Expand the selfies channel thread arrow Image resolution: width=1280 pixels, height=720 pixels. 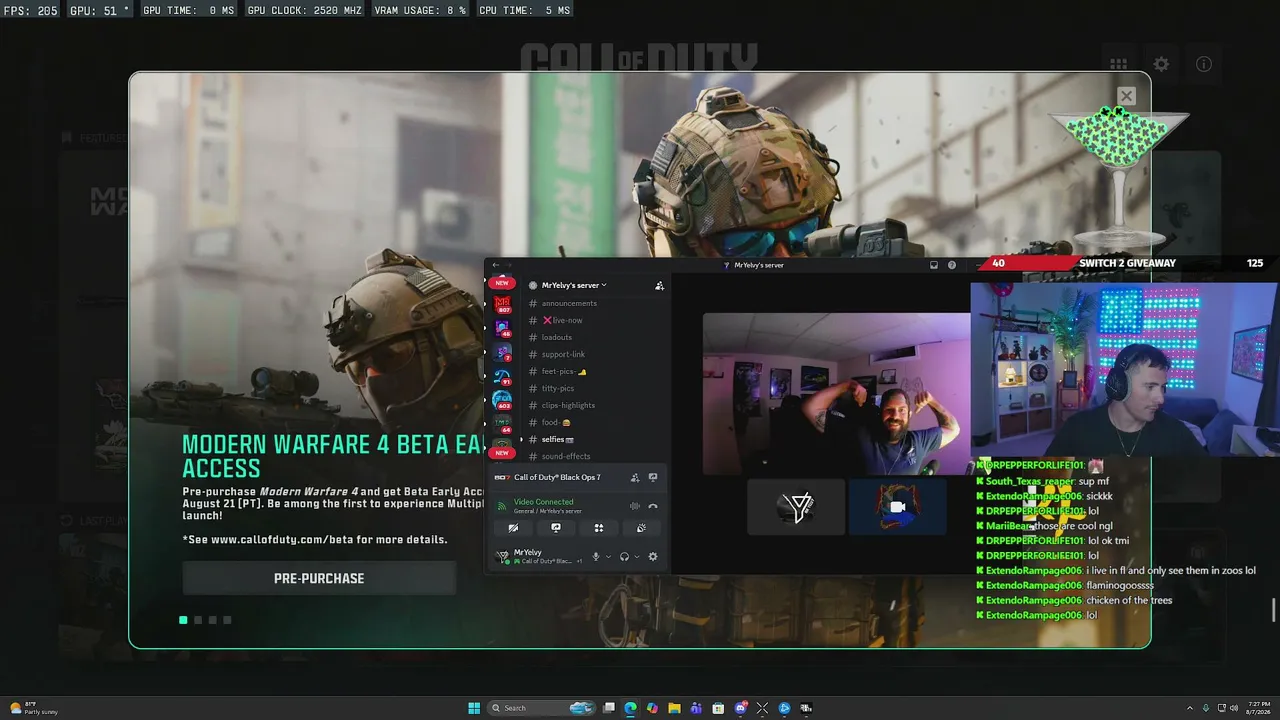521,439
